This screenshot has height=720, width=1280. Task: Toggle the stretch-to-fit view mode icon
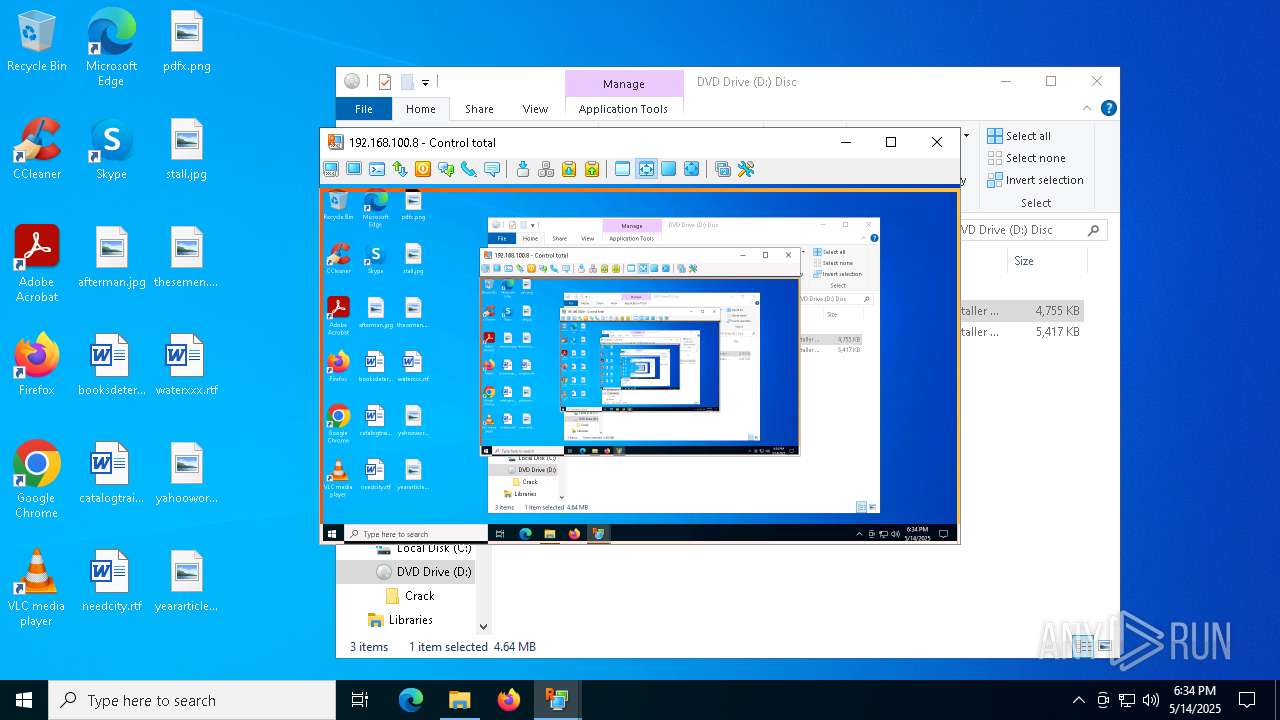click(x=646, y=169)
